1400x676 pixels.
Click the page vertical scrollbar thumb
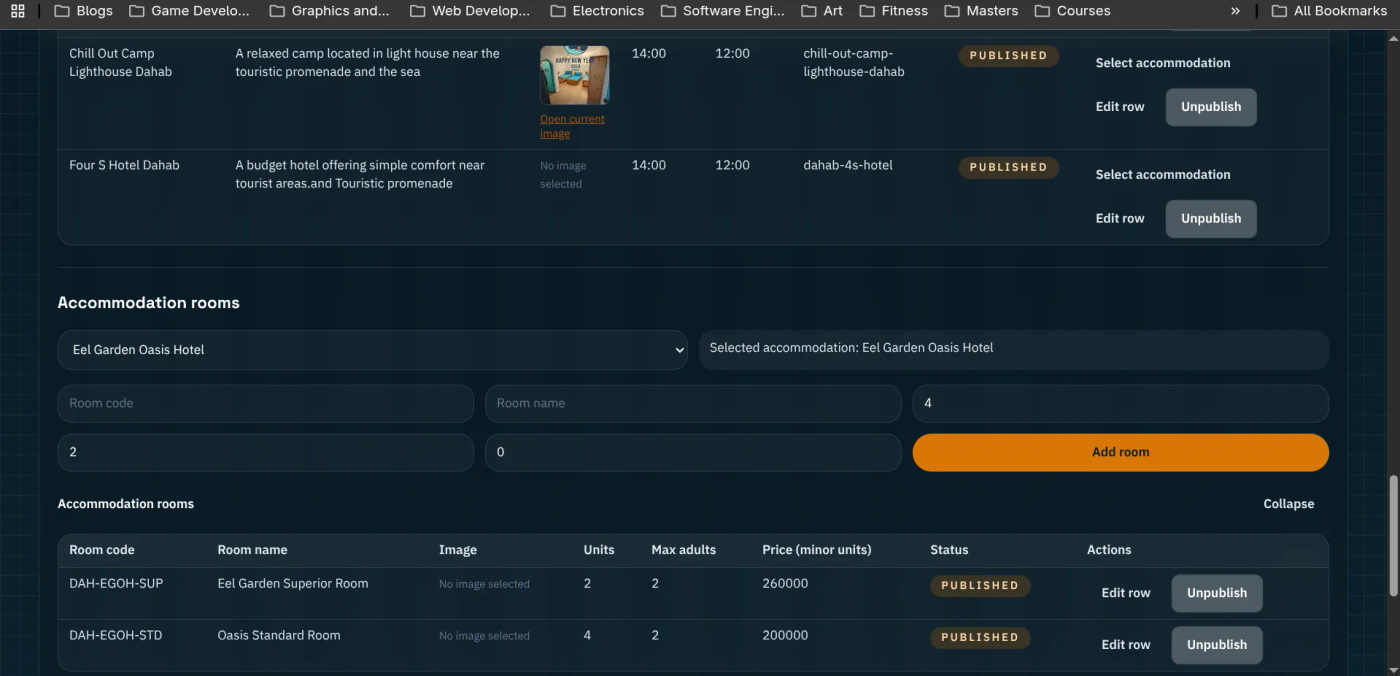[x=1391, y=537]
